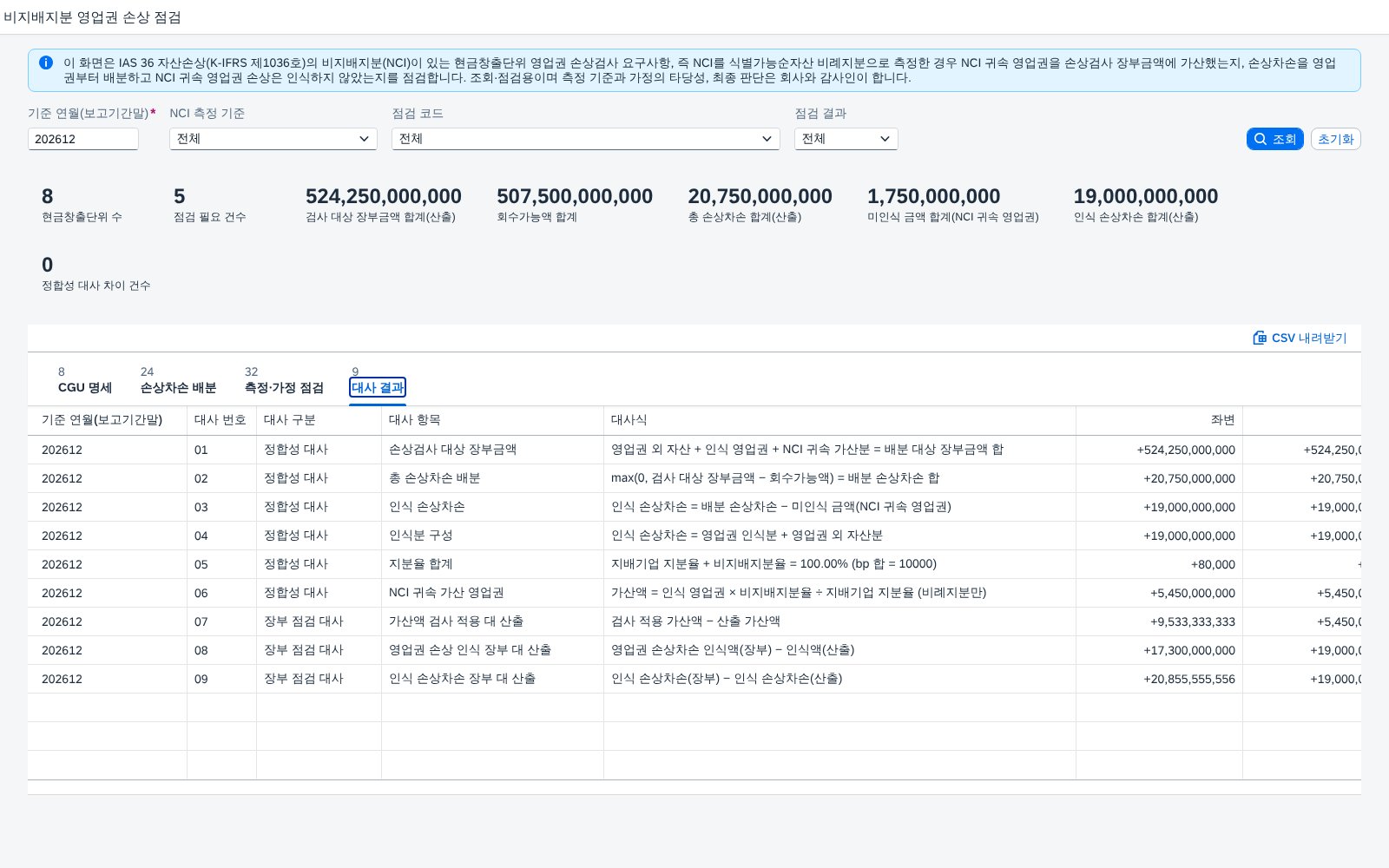Click the 인식분 구성 row cell

(x=492, y=536)
